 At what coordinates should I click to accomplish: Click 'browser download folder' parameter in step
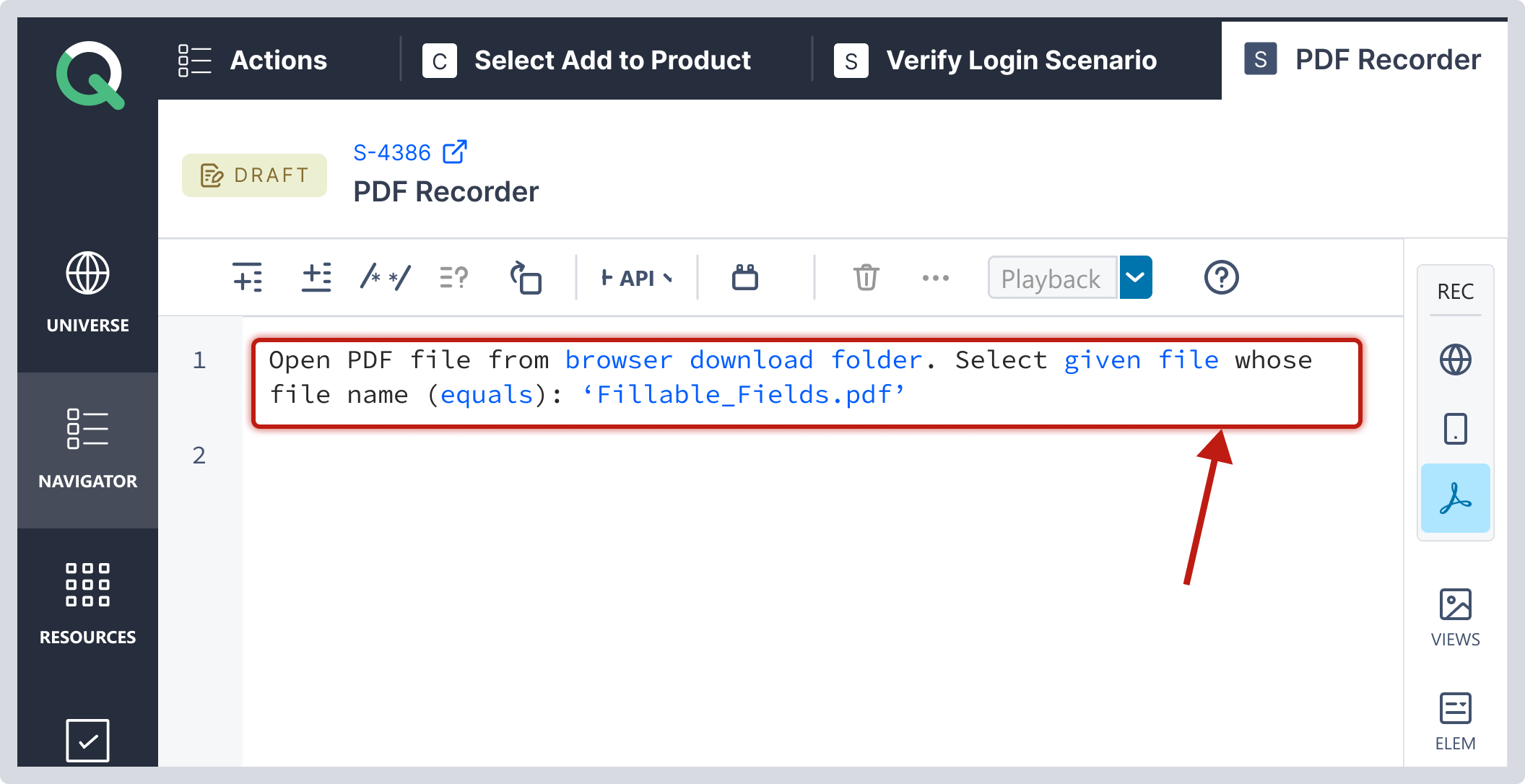tap(744, 360)
